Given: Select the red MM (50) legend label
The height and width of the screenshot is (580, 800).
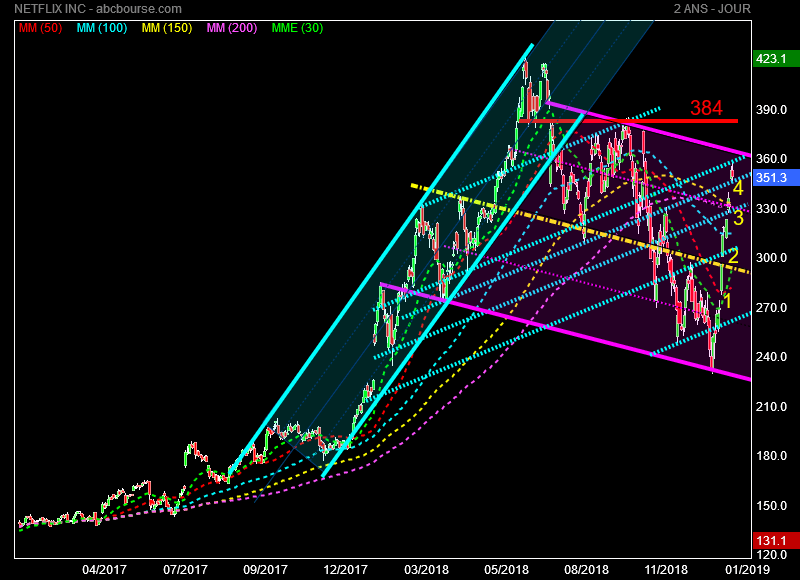Looking at the screenshot, I should (40, 28).
